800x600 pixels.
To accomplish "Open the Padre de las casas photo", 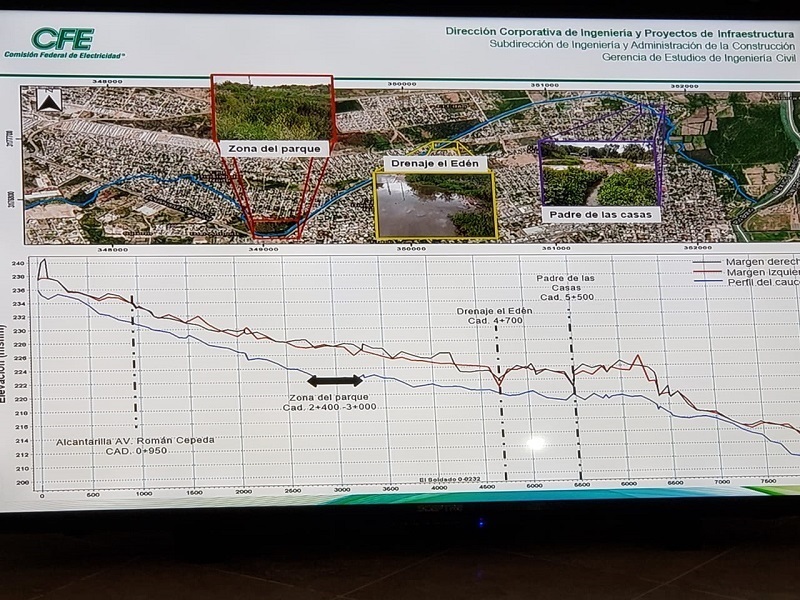I will tap(598, 180).
